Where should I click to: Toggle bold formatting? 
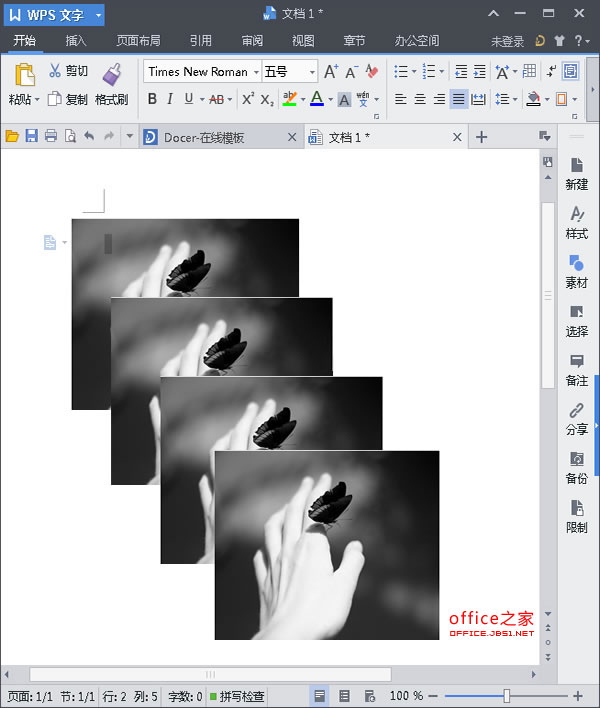tap(152, 99)
